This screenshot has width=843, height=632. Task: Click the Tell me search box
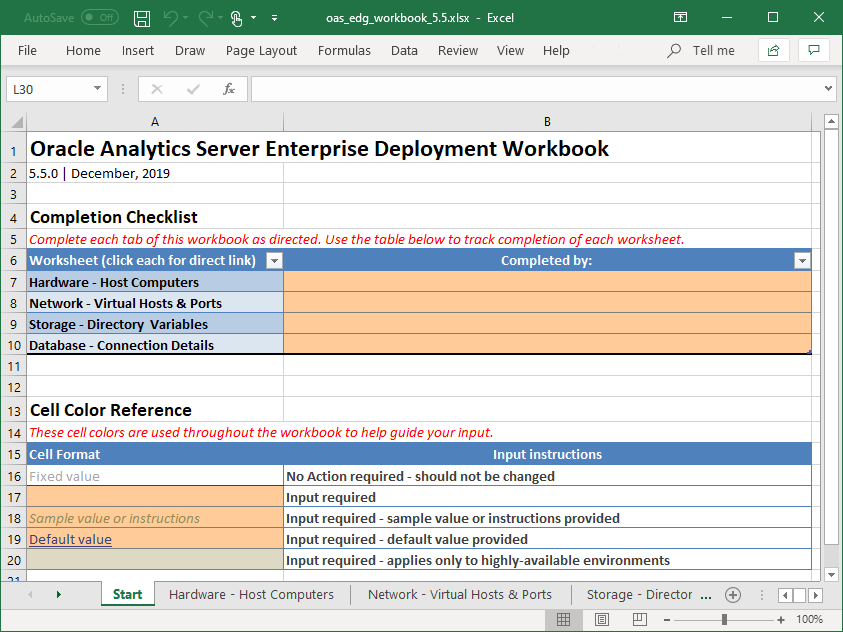[x=701, y=51]
